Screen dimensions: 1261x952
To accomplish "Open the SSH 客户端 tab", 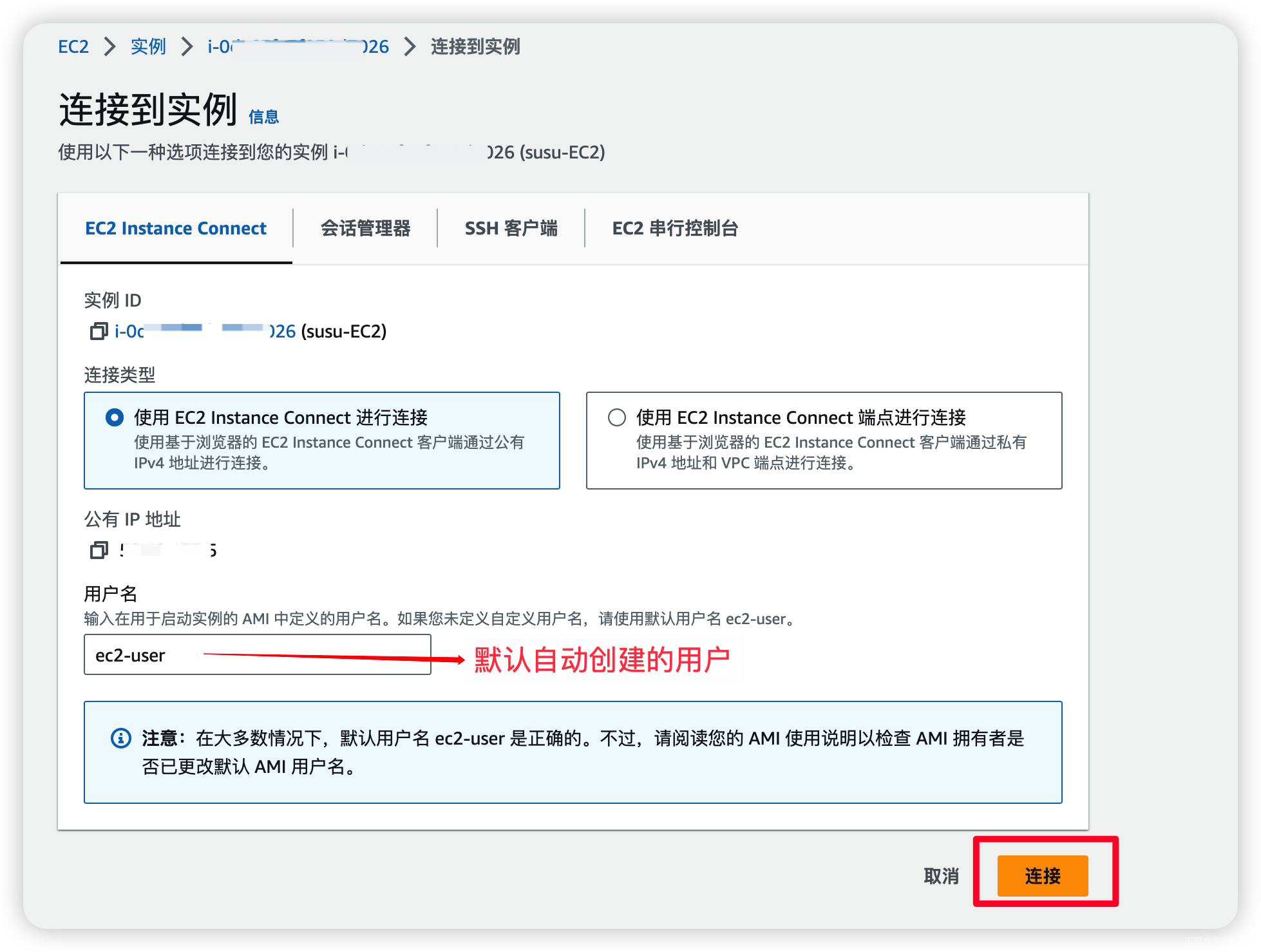I will click(x=511, y=228).
